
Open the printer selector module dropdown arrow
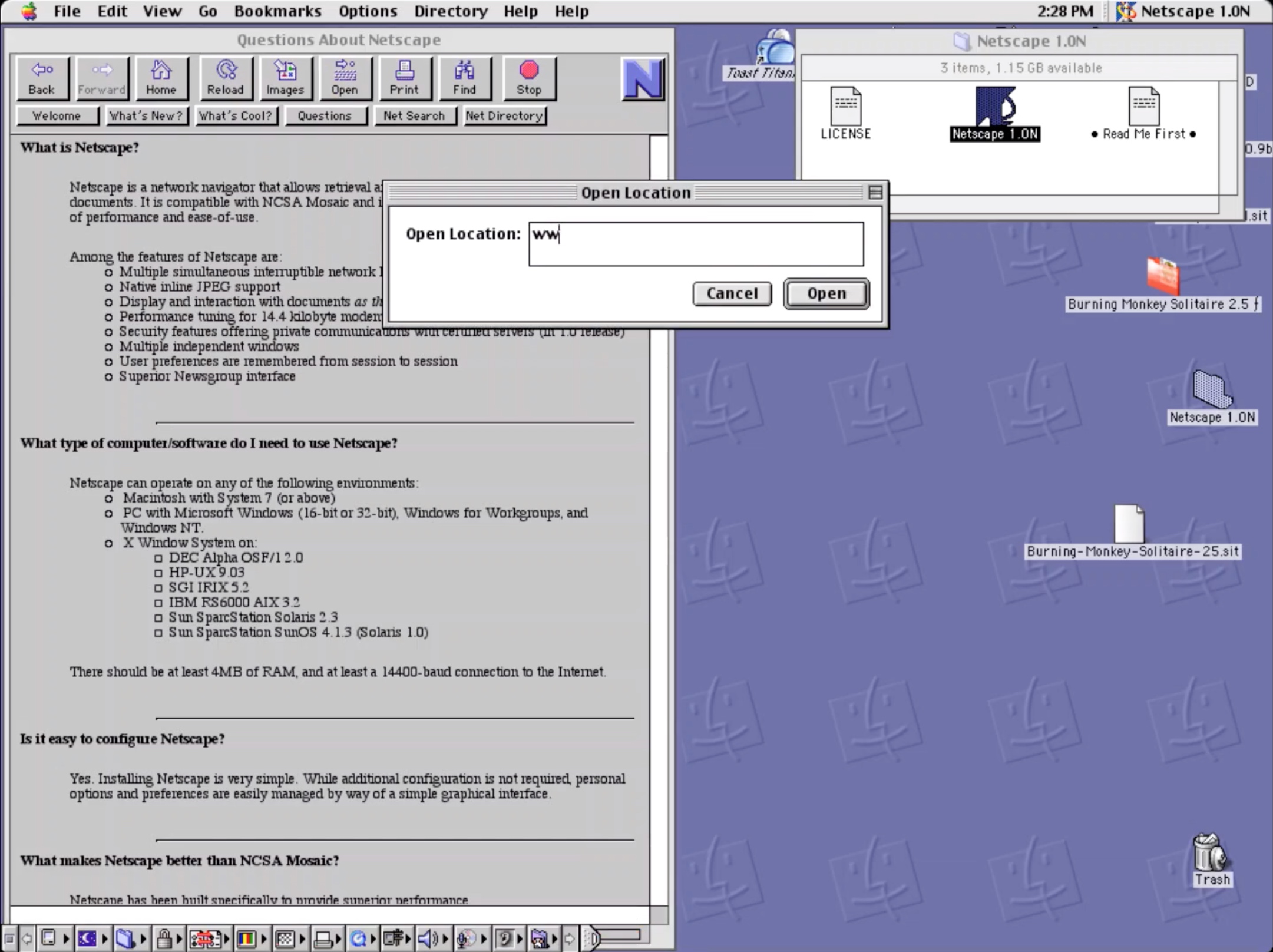coord(338,938)
